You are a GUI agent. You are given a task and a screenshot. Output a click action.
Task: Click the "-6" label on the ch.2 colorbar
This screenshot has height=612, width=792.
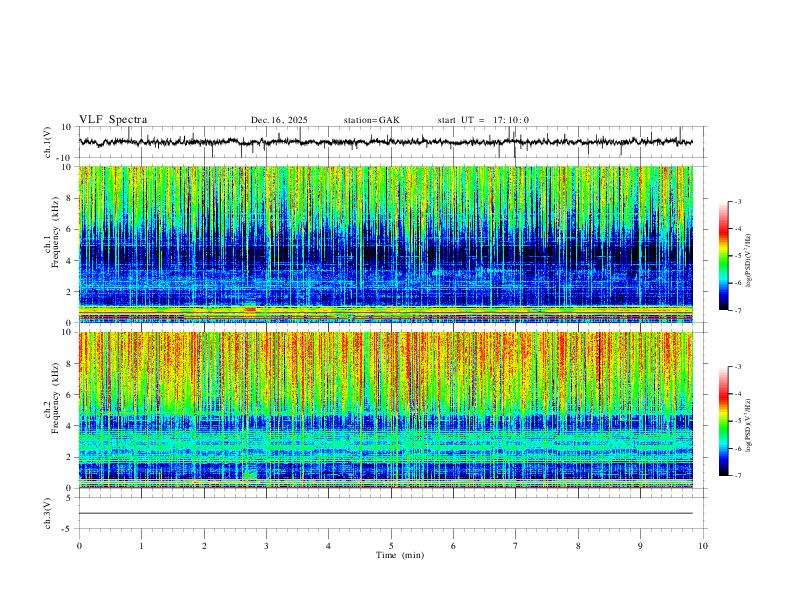738,448
